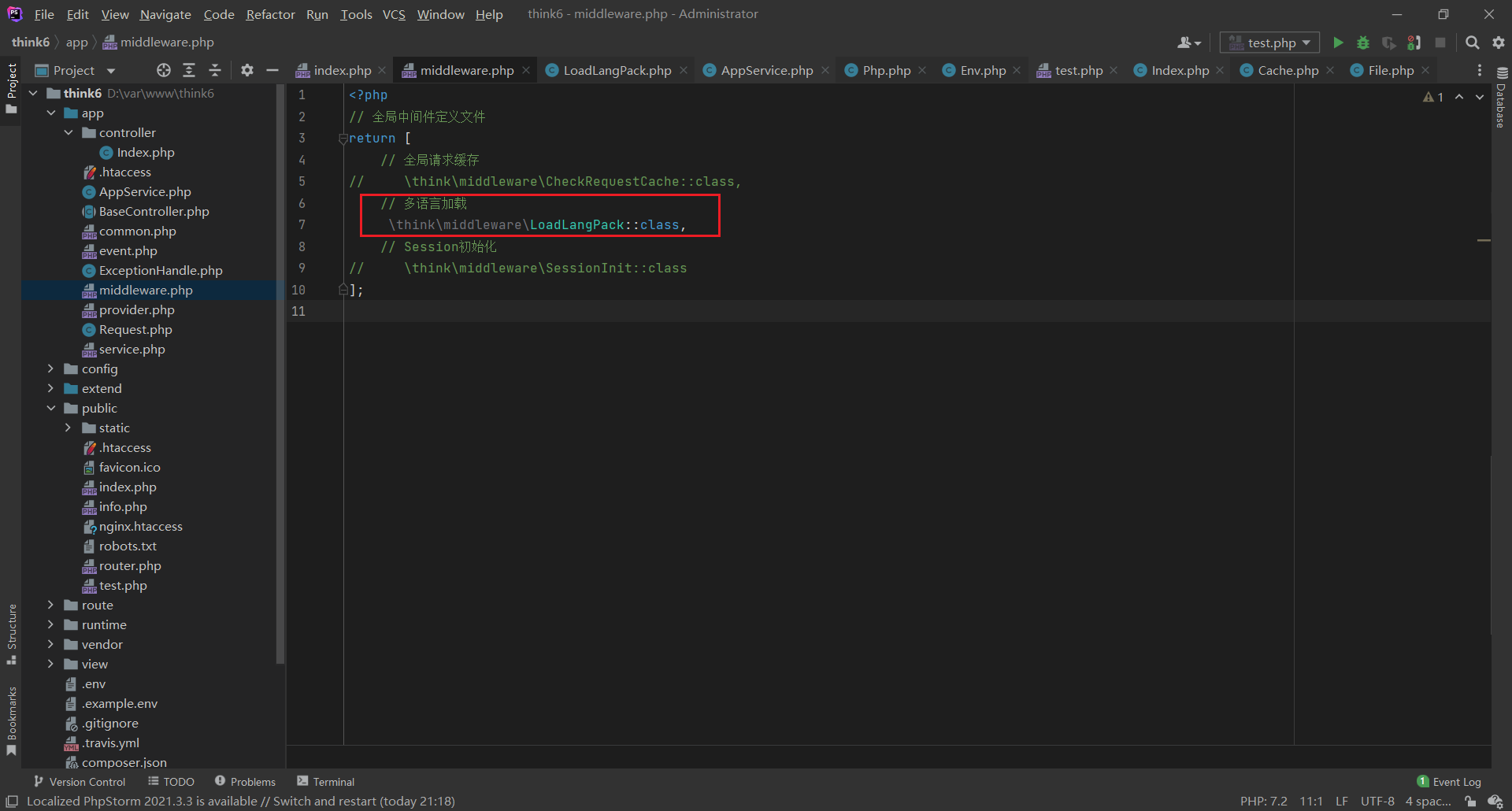This screenshot has height=811, width=1512.
Task: Open the Terminal tool window
Action: [326, 782]
